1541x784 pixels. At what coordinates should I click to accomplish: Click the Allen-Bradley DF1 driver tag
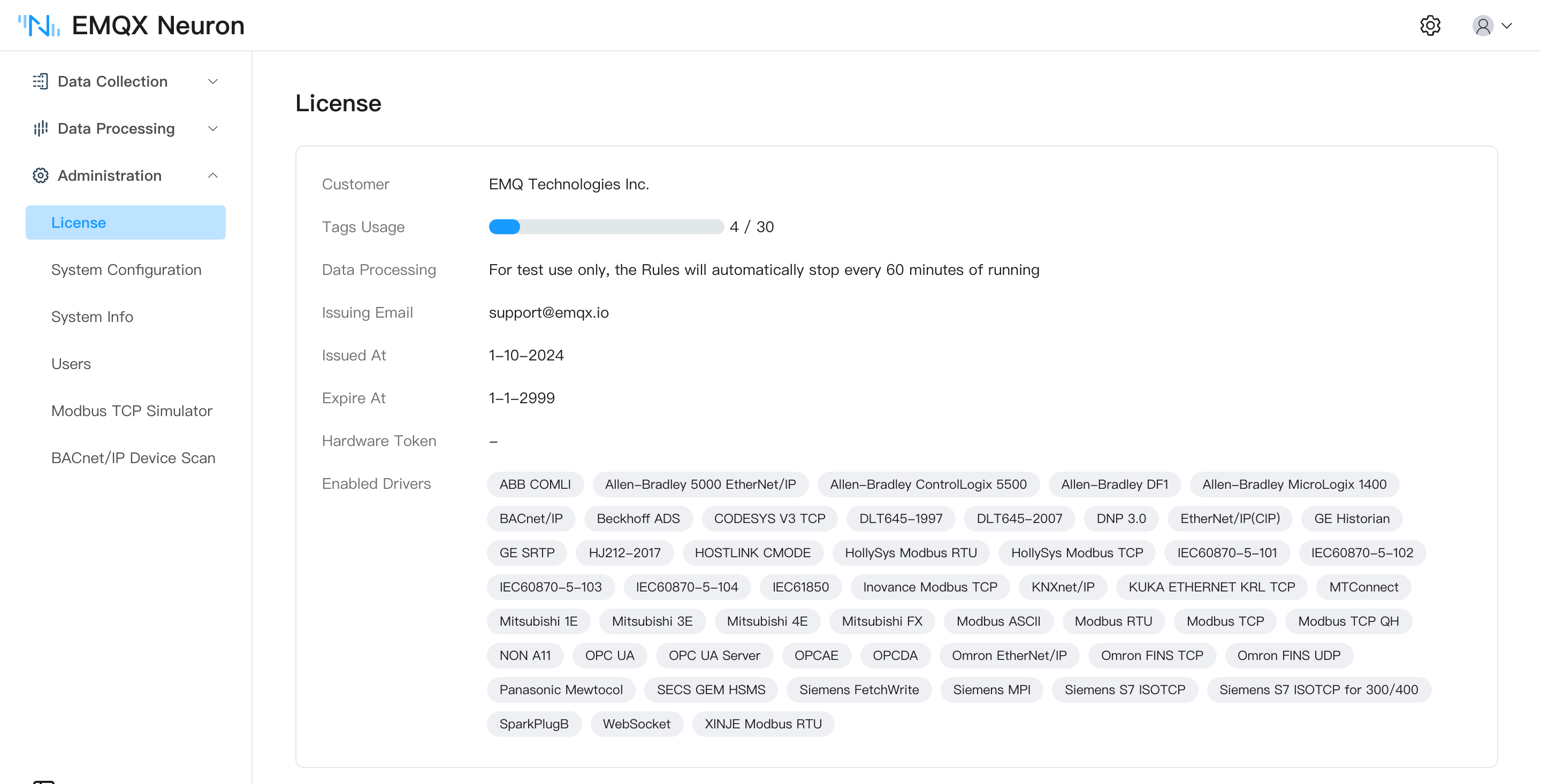click(x=1114, y=485)
